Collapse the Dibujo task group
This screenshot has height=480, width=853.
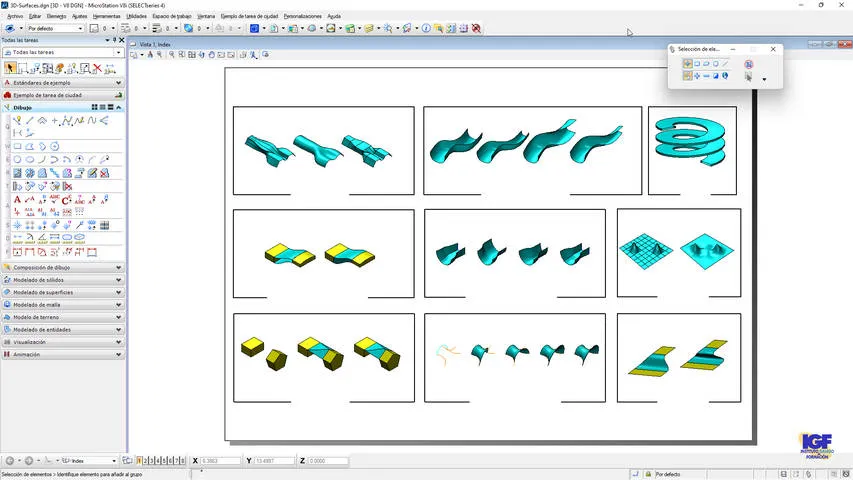point(119,108)
